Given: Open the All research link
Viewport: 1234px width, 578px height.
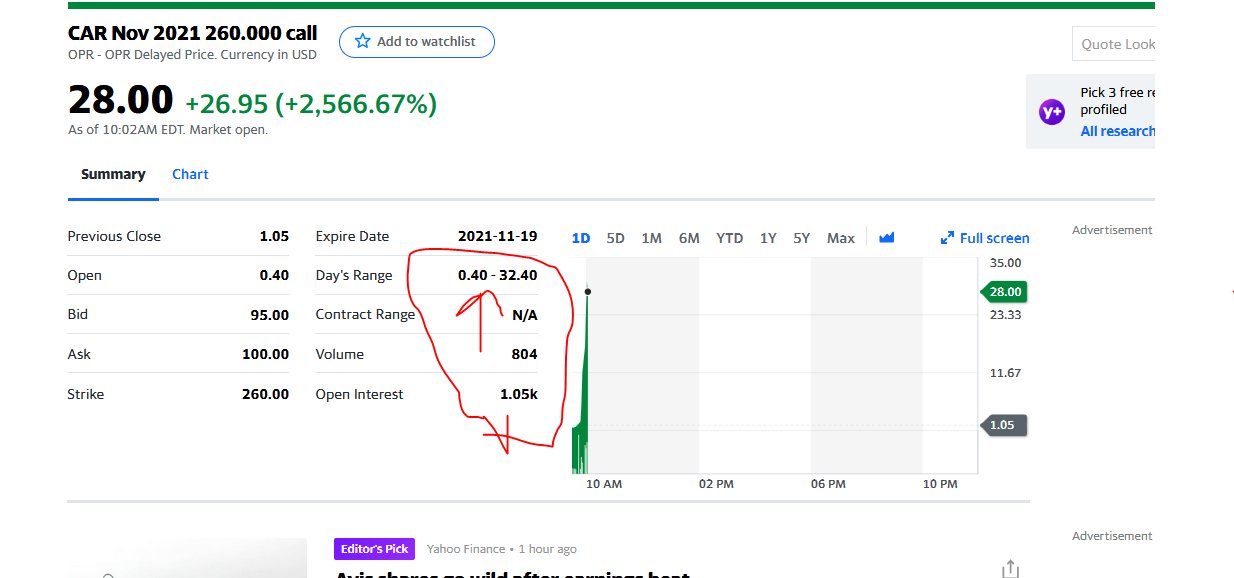Looking at the screenshot, I should coord(1117,131).
